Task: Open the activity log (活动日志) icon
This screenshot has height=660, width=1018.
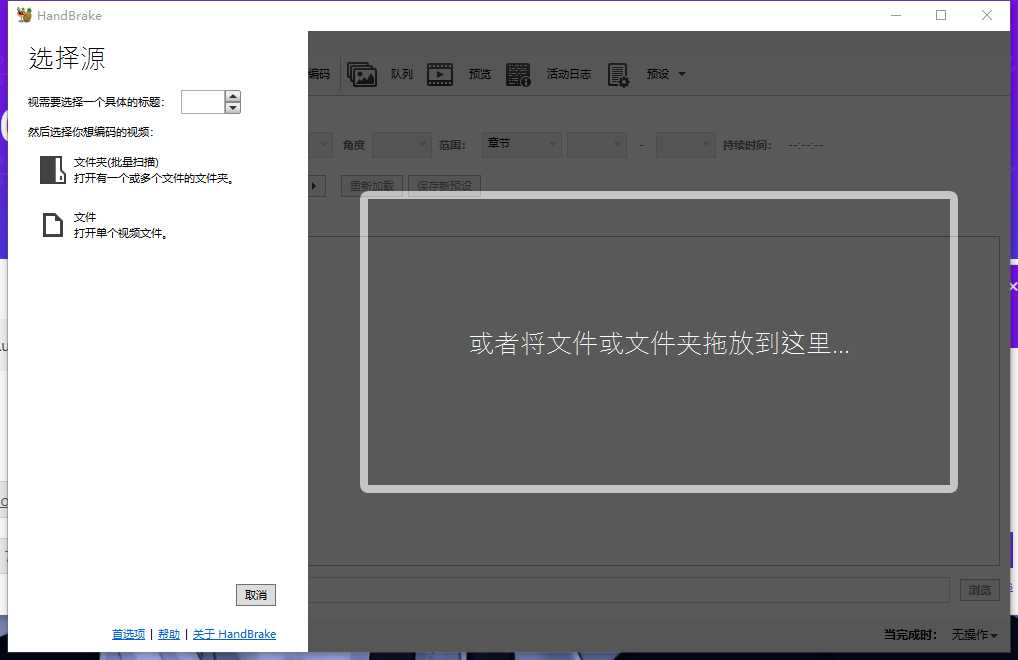Action: [518, 74]
